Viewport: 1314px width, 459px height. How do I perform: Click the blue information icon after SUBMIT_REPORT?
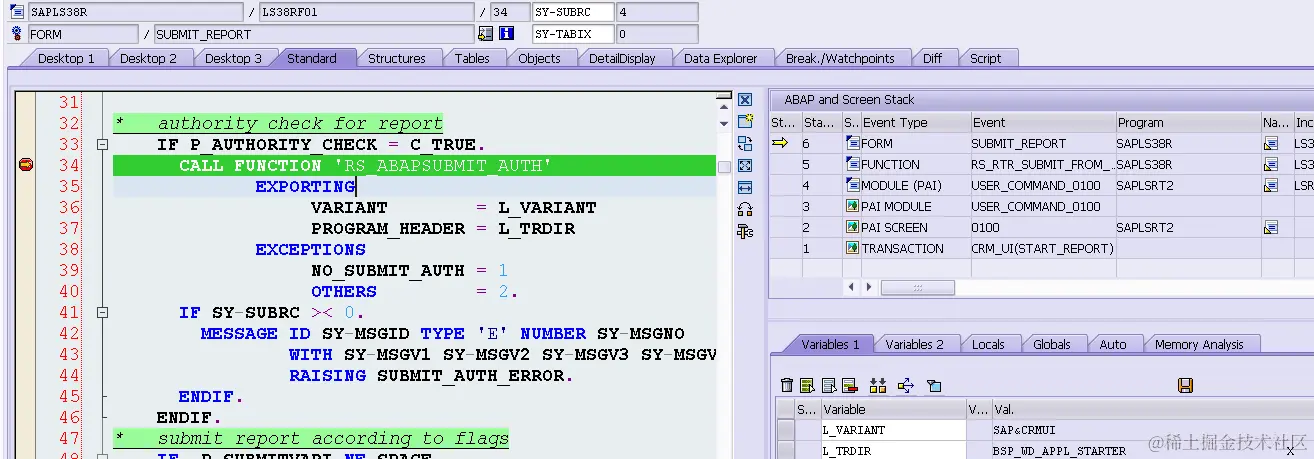(506, 34)
